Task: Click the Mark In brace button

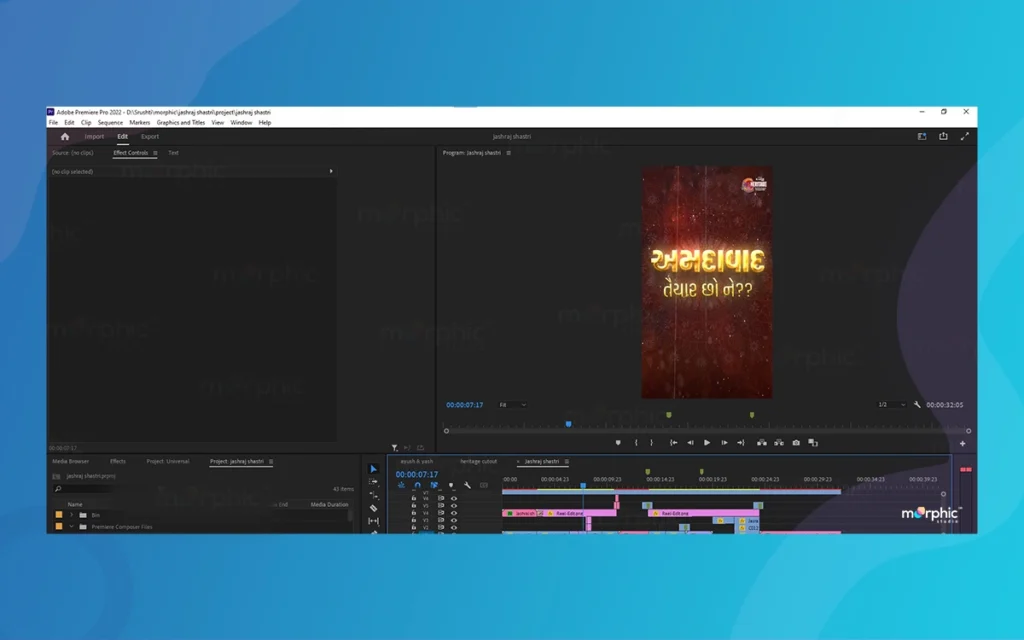Action: click(x=636, y=443)
